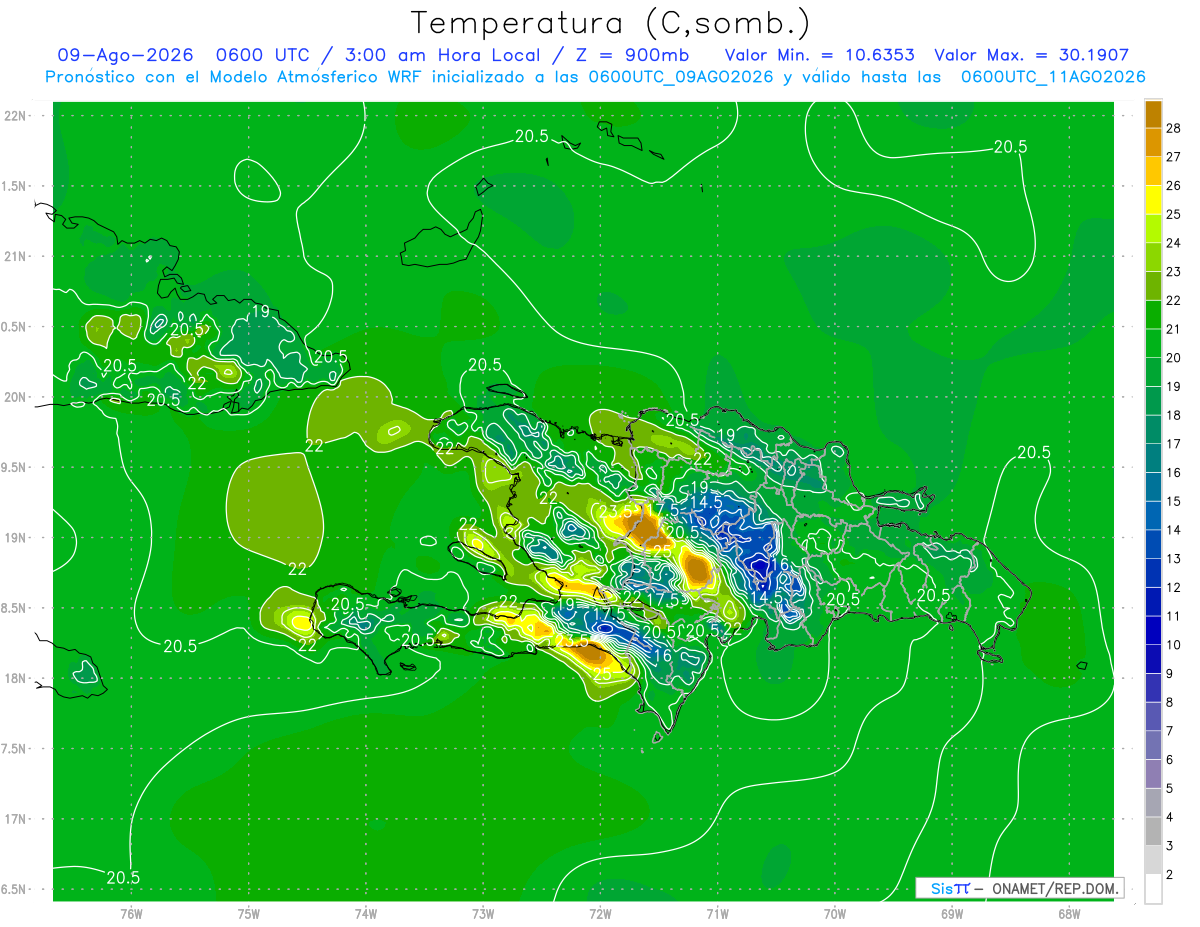This screenshot has height=927, width=1200.
Task: Click the 71W longitude axis label
Action: point(717,913)
